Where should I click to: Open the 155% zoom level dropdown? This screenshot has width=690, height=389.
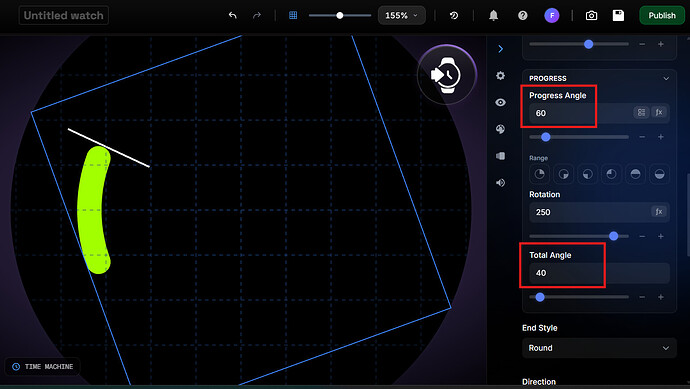click(x=402, y=15)
